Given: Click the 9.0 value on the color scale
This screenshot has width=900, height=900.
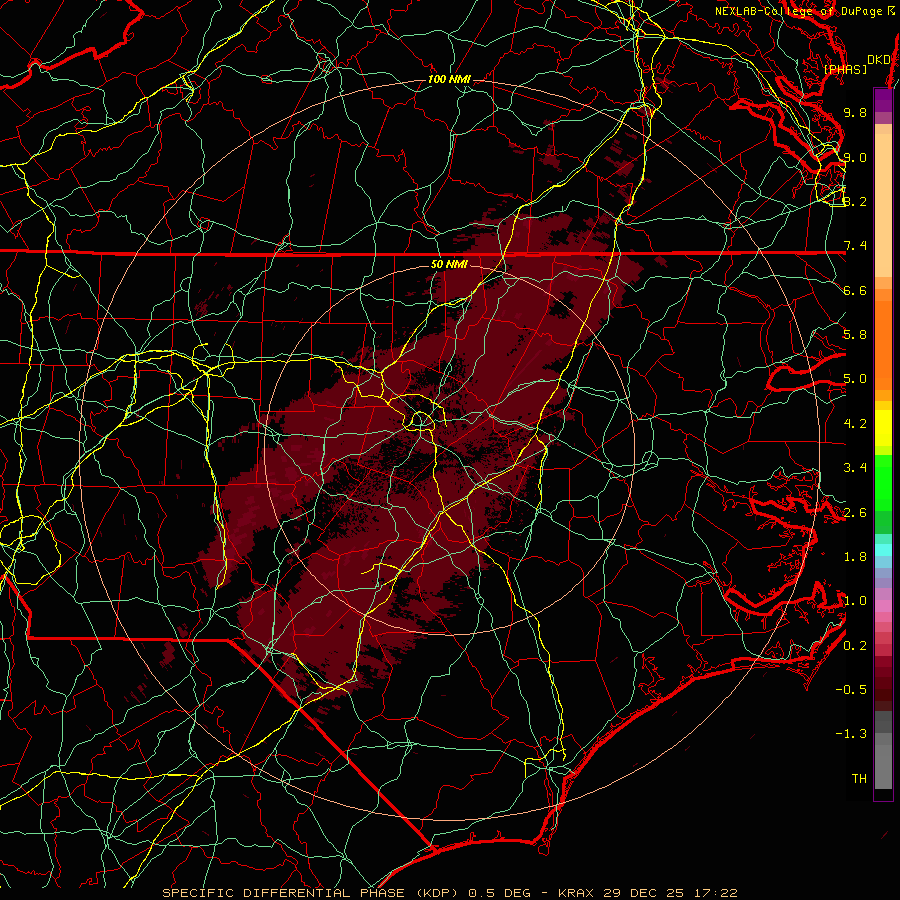Looking at the screenshot, I should 855,157.
